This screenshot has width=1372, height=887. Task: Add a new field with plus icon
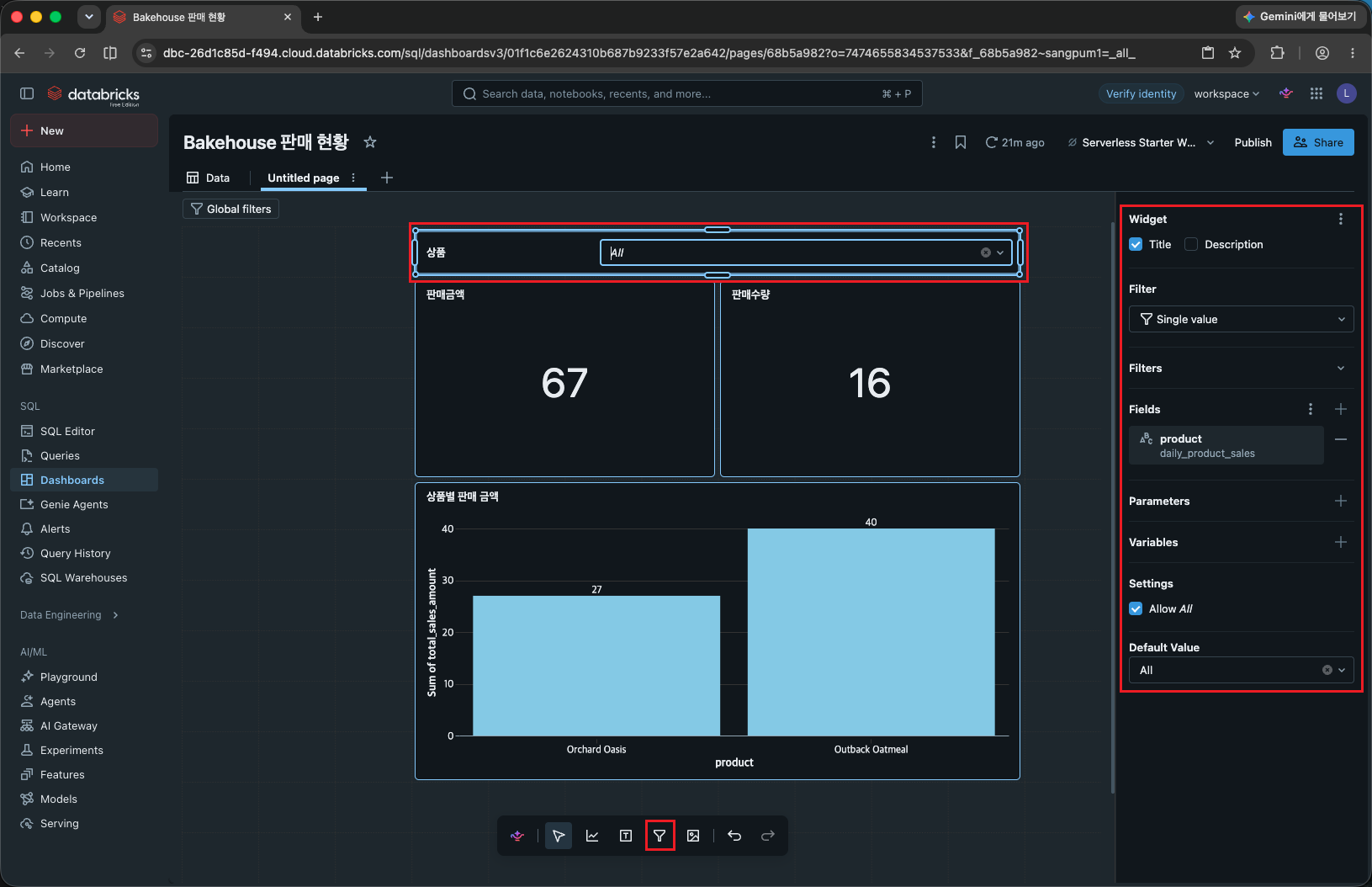point(1341,409)
